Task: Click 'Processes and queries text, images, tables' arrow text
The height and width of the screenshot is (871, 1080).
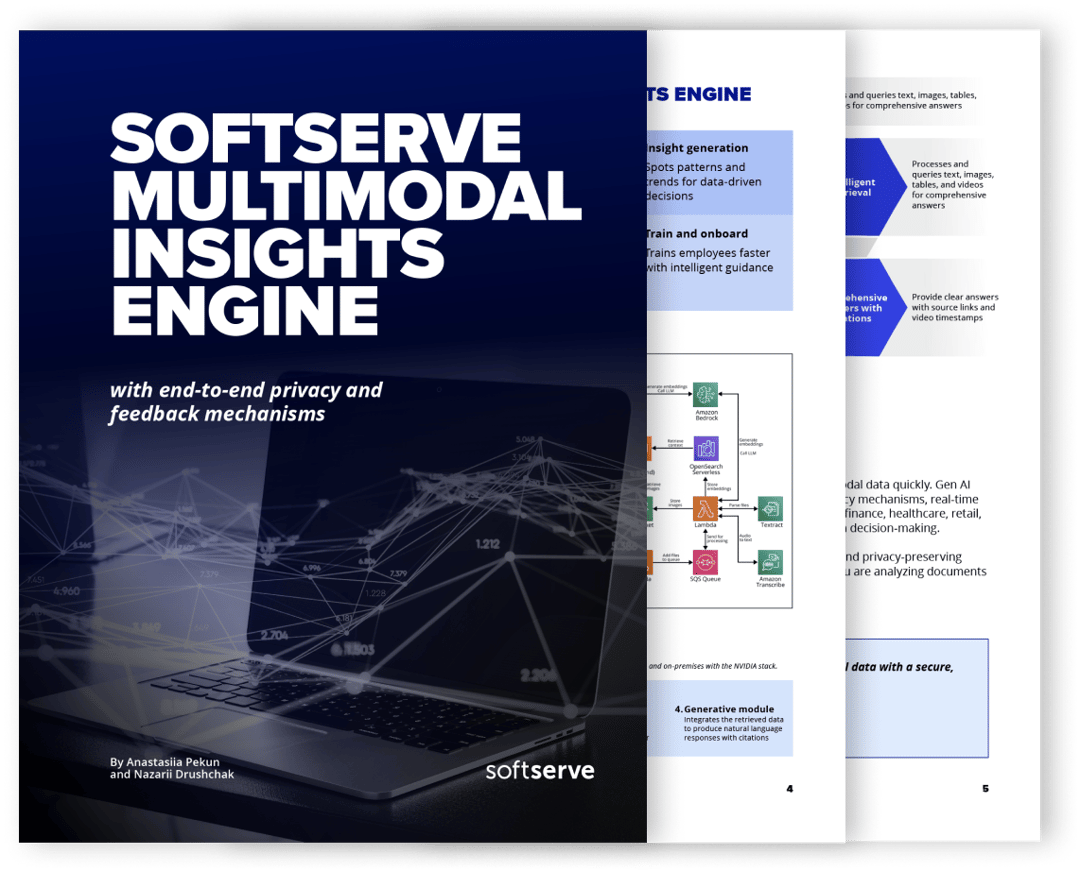Action: click(x=953, y=185)
